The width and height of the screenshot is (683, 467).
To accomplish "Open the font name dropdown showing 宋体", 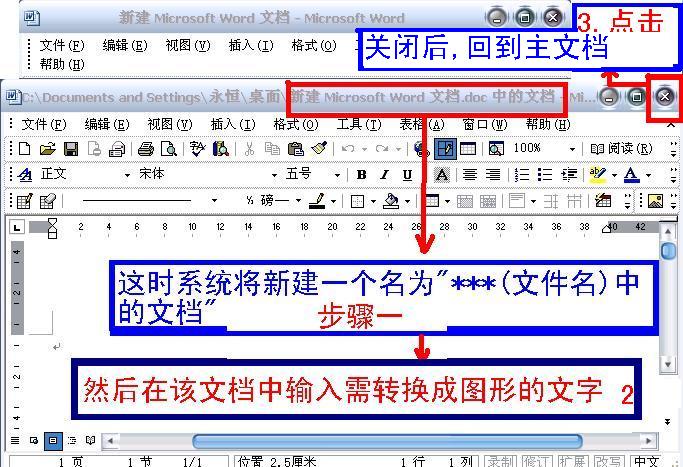I will [x=200, y=174].
